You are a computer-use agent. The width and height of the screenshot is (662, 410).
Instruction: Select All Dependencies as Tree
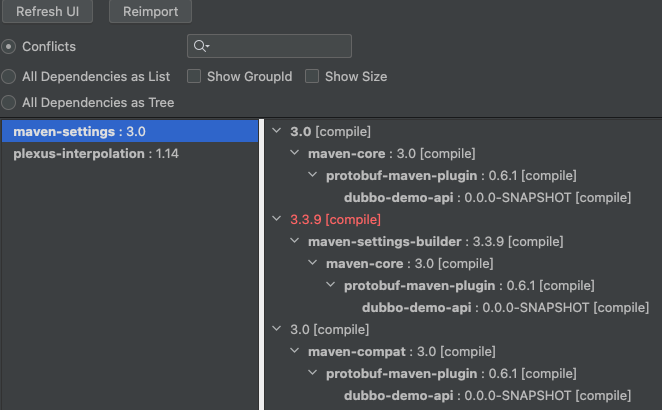(x=8, y=103)
